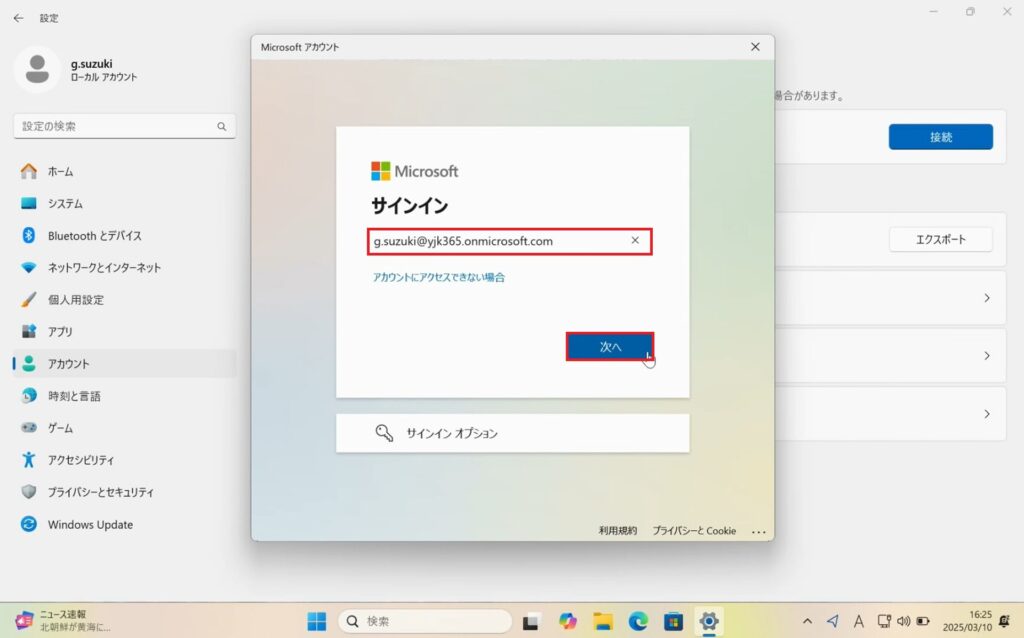Click the エクスポート button in Settings
Viewport: 1024px width, 638px height.
click(x=940, y=240)
